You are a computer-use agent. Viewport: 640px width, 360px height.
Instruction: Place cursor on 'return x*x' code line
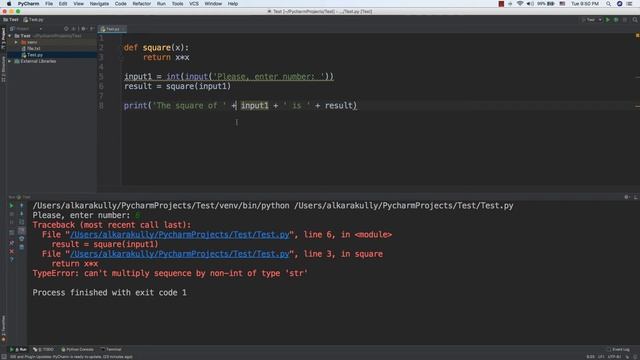pos(166,58)
